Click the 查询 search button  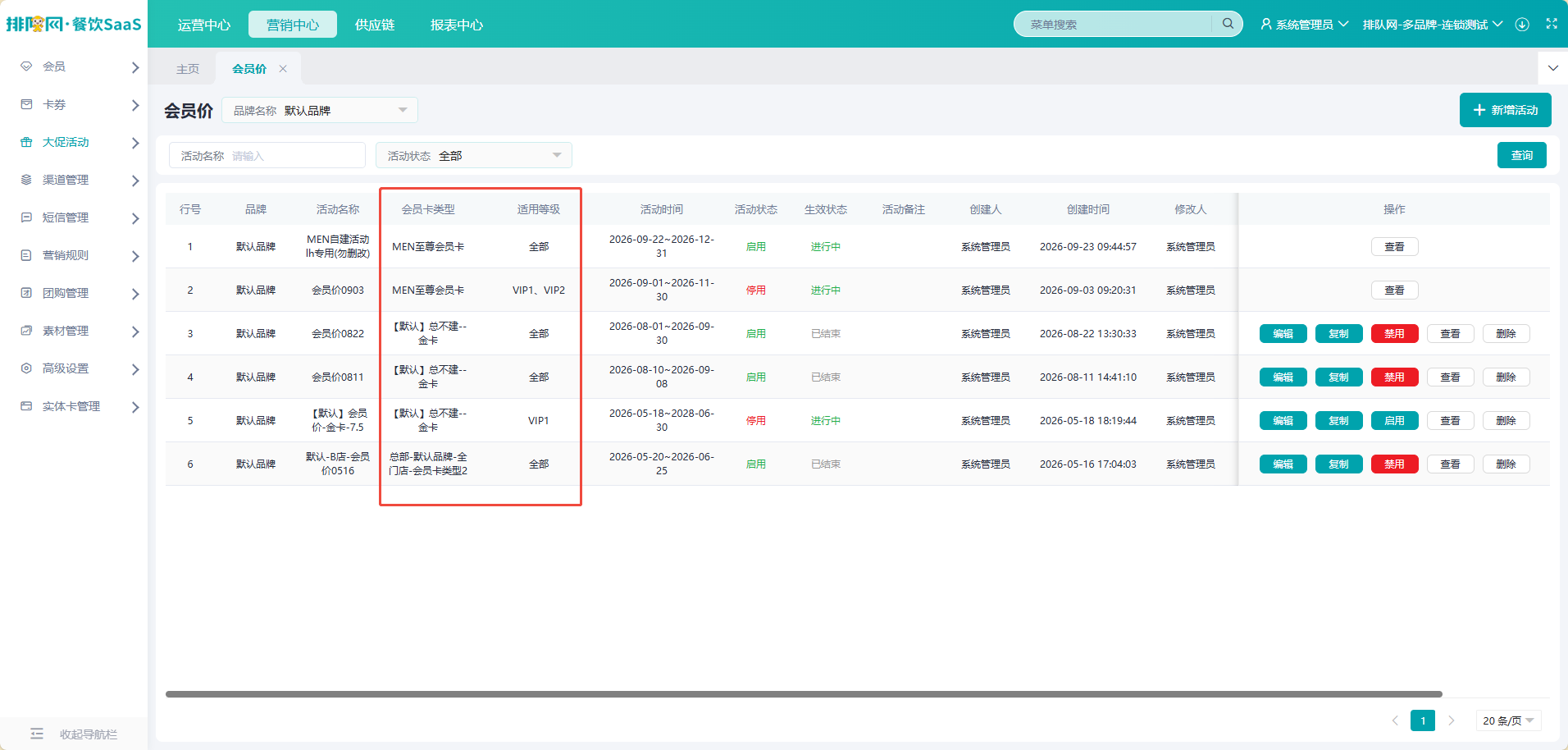click(1522, 155)
